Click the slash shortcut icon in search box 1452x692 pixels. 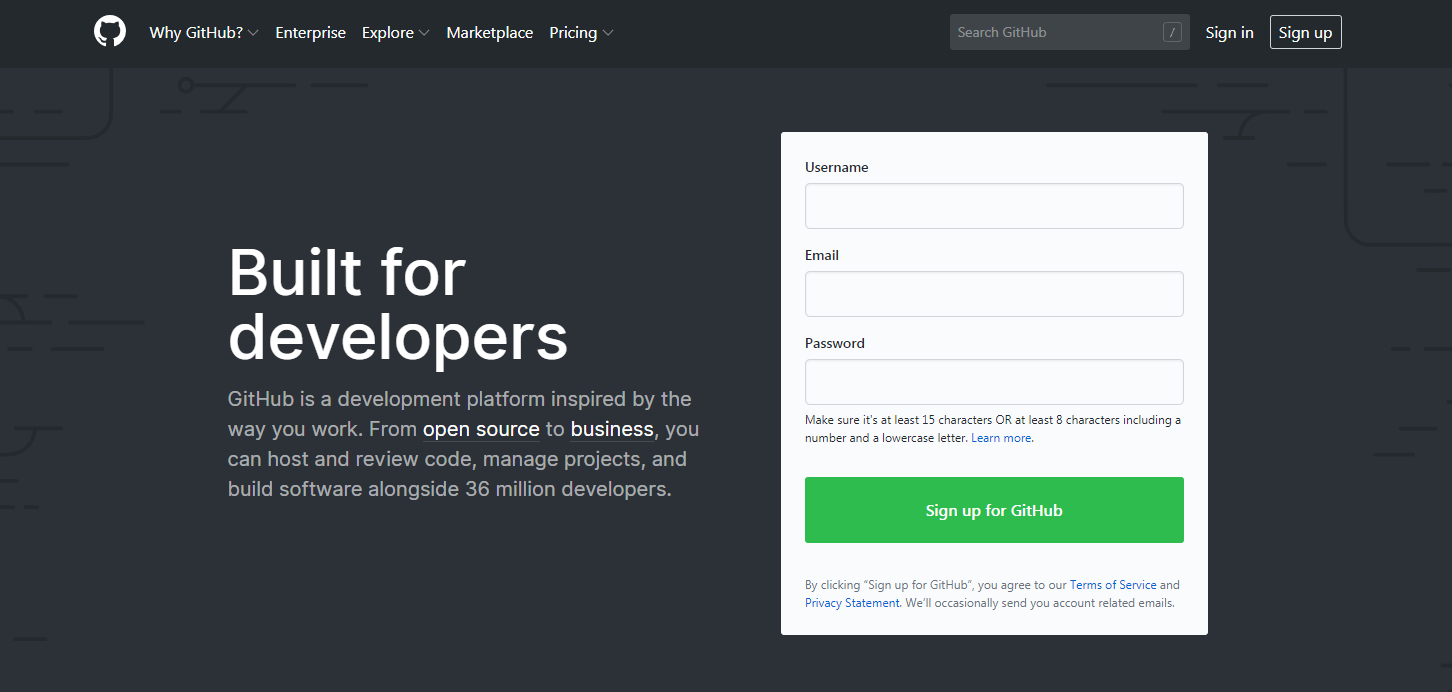click(x=1172, y=32)
